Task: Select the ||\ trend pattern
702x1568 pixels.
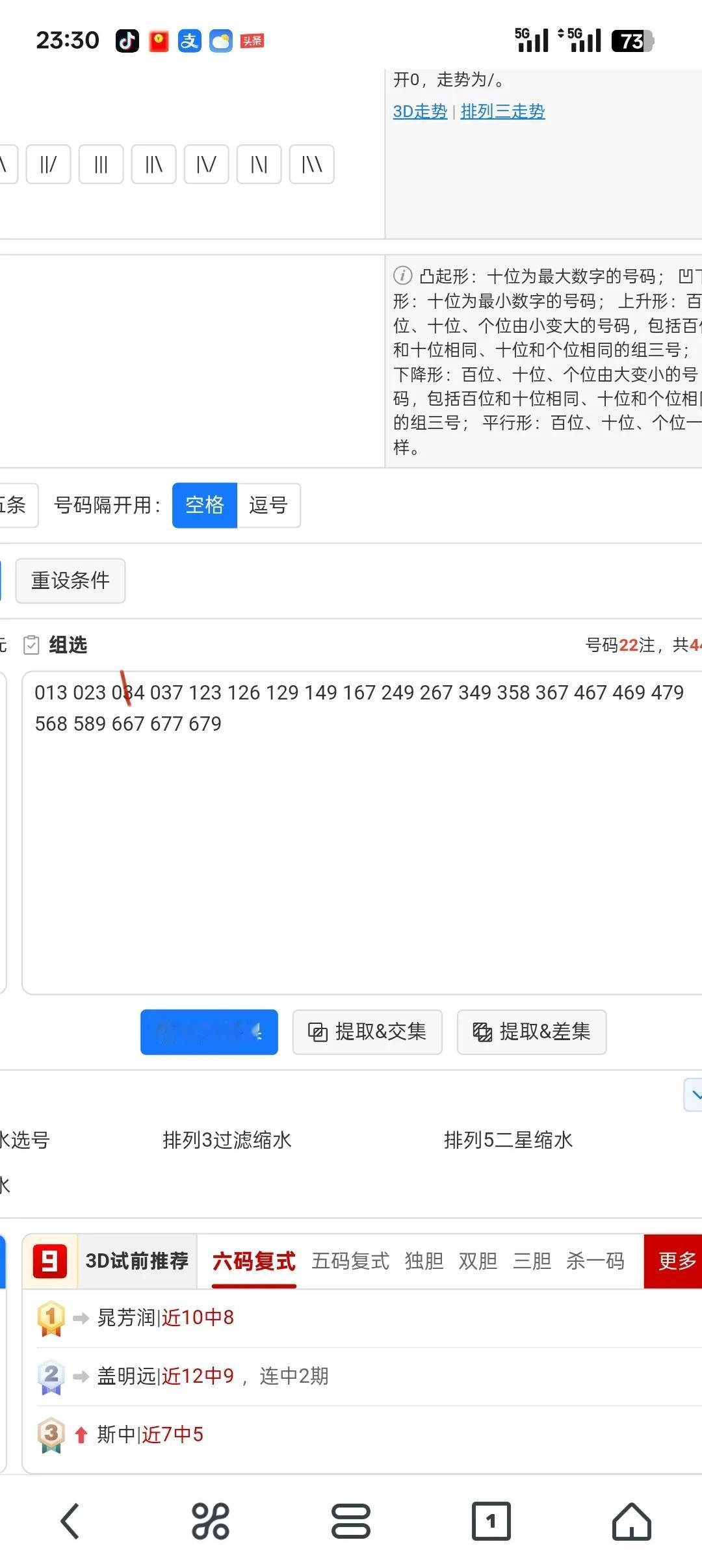Action: tap(153, 164)
